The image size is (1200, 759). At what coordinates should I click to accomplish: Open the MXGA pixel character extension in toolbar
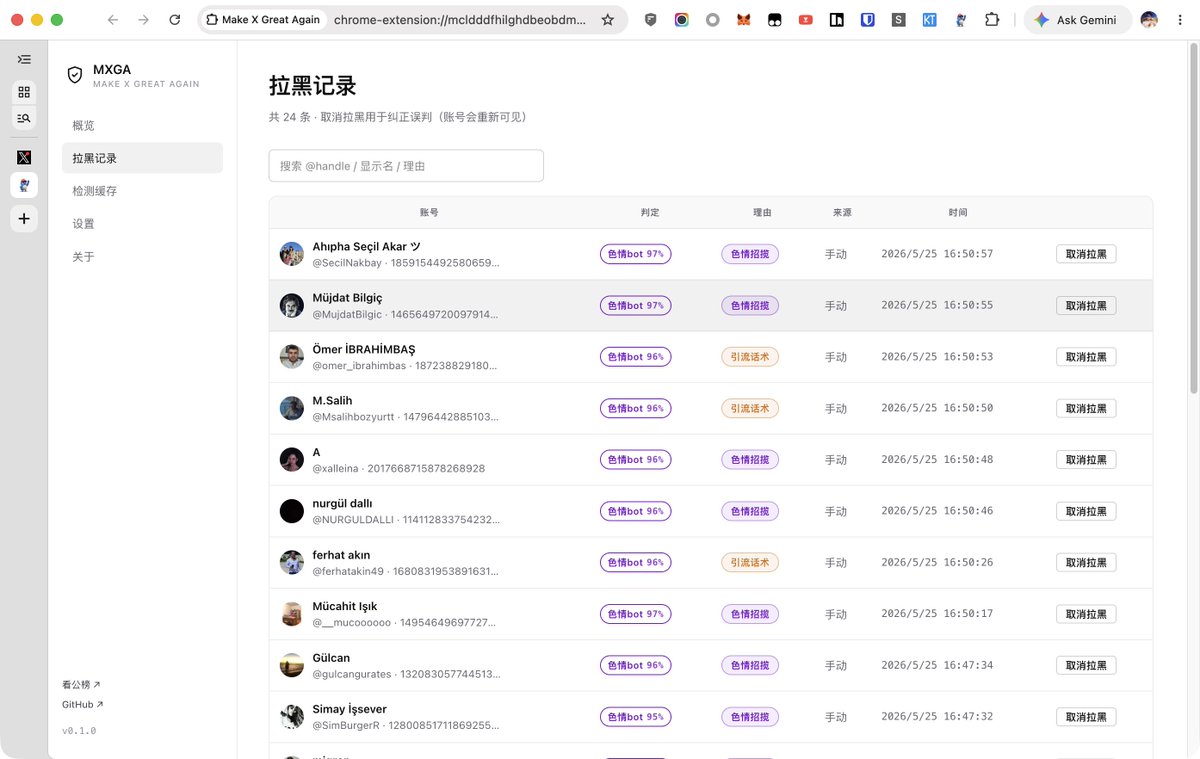pos(961,20)
